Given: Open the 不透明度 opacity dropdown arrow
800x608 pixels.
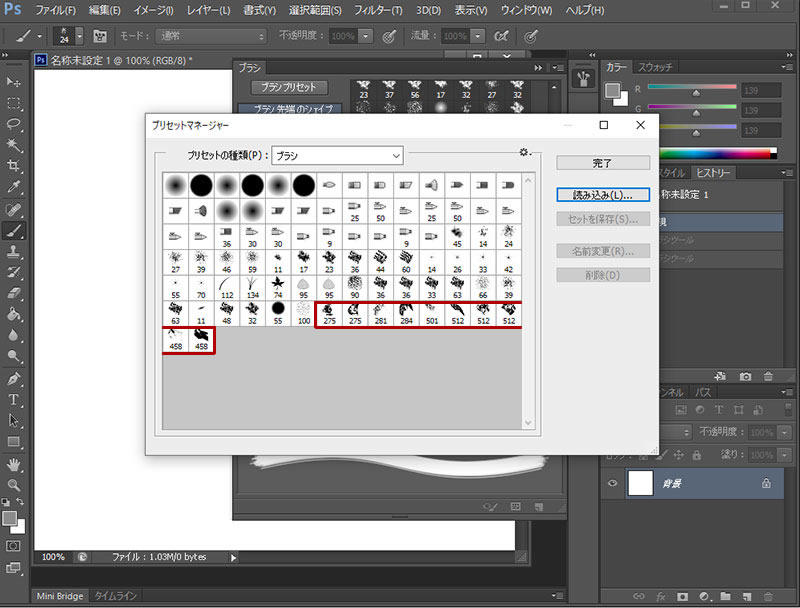Looking at the screenshot, I should coord(365,36).
